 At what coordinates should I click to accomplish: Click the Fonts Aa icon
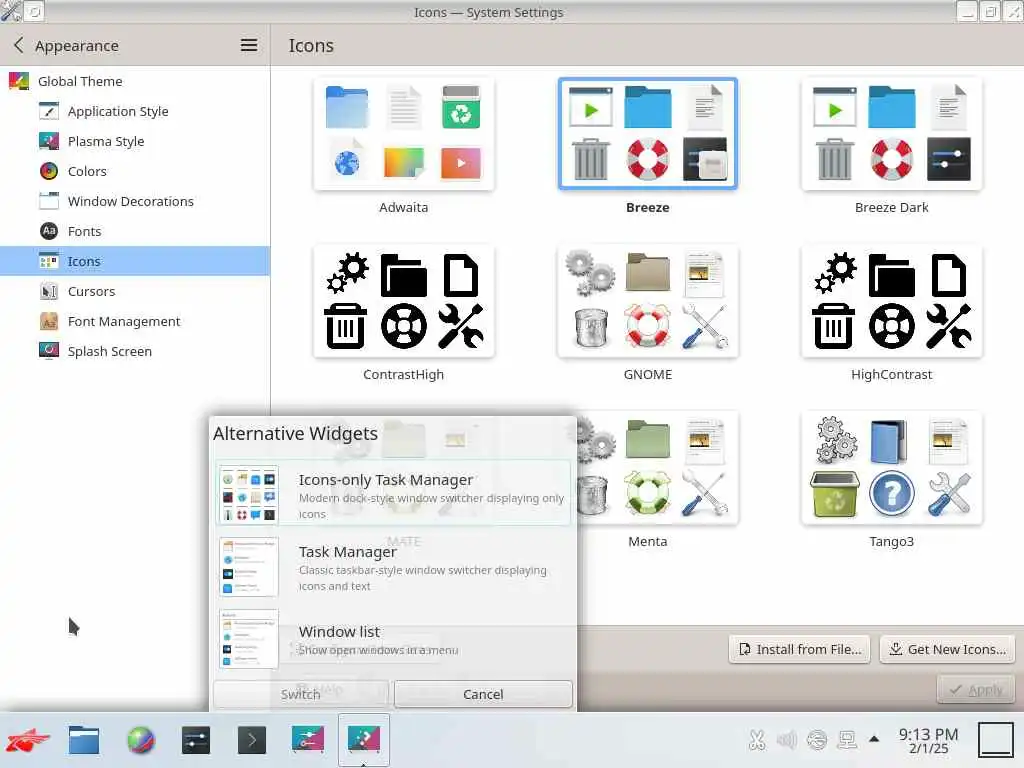point(49,231)
